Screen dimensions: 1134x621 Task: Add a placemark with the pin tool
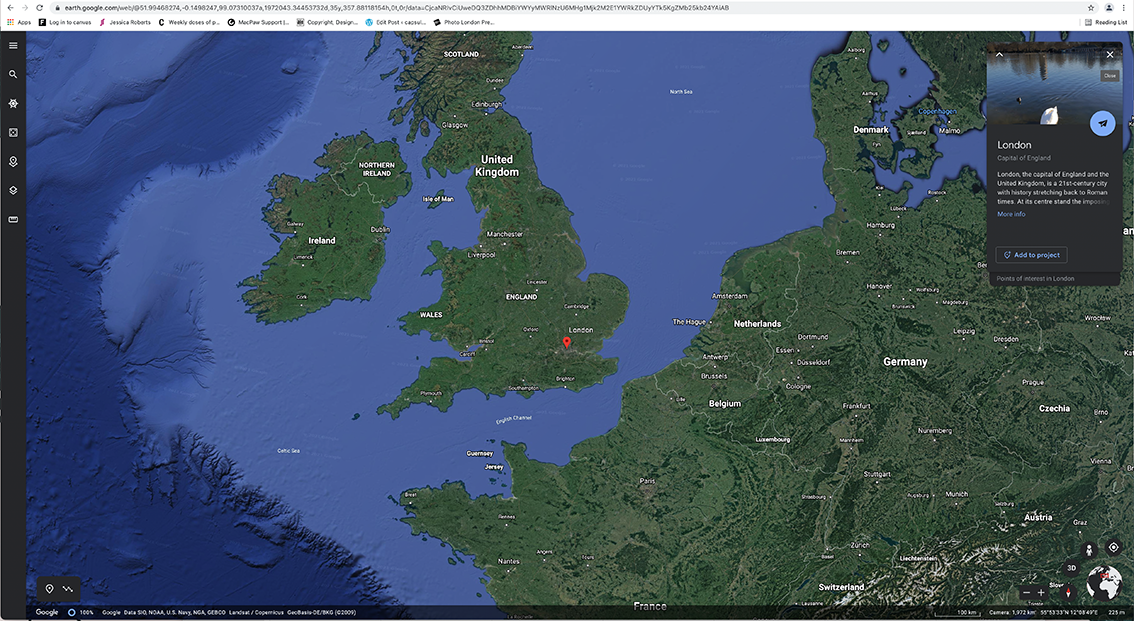[49, 589]
